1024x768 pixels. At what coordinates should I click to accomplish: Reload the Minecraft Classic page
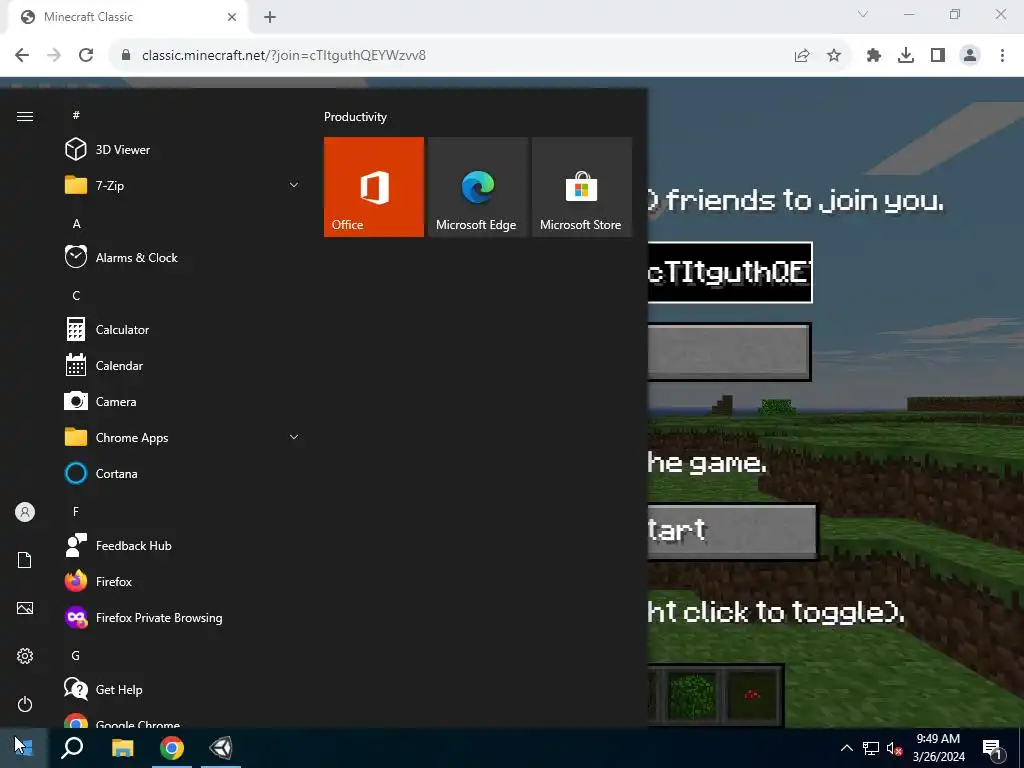(86, 56)
